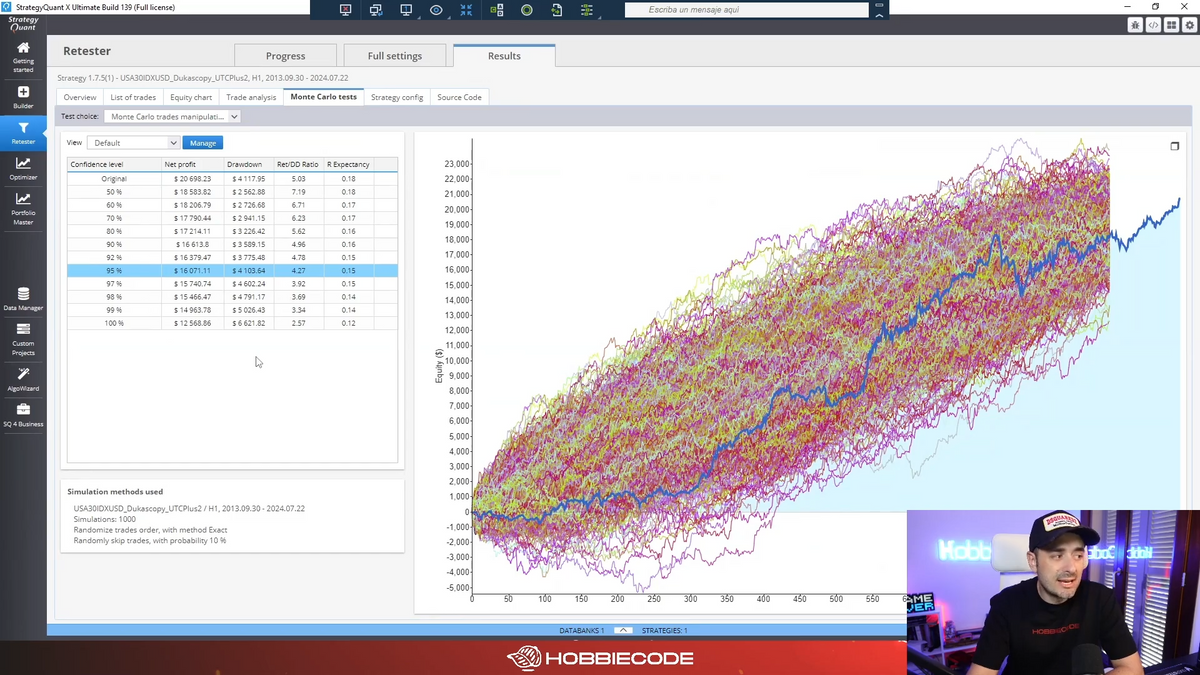Click the green circle record icon
The width and height of the screenshot is (1200, 675).
point(527,10)
